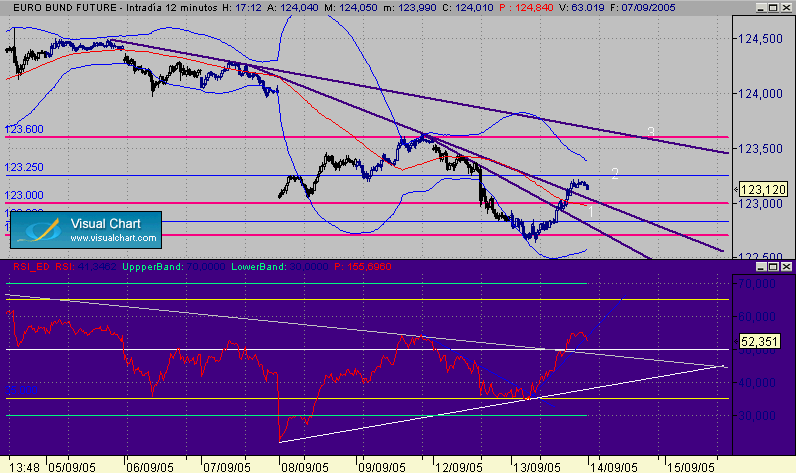Viewport: 796px width, 473px height.
Task: Close the Euro Bund Future chart window
Action: pos(786,8)
